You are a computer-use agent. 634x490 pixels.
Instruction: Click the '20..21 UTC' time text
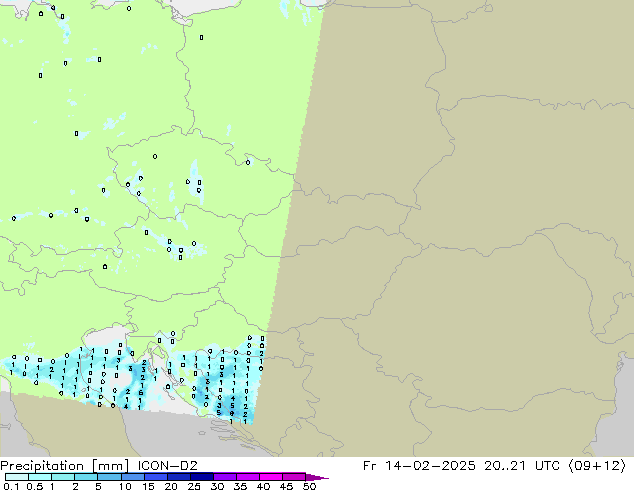[x=522, y=466]
